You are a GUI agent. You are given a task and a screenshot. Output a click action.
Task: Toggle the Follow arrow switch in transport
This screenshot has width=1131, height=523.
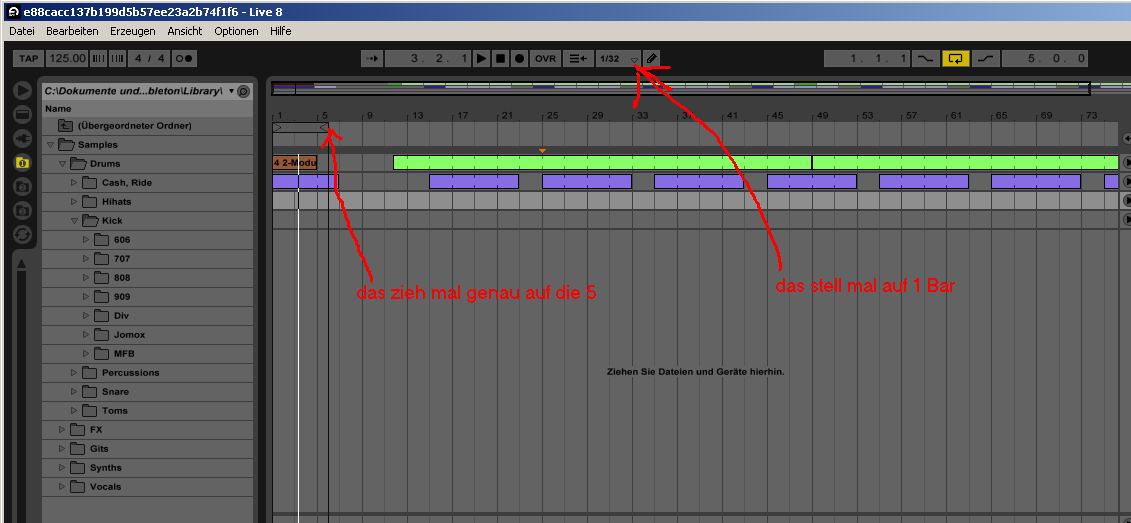point(371,58)
